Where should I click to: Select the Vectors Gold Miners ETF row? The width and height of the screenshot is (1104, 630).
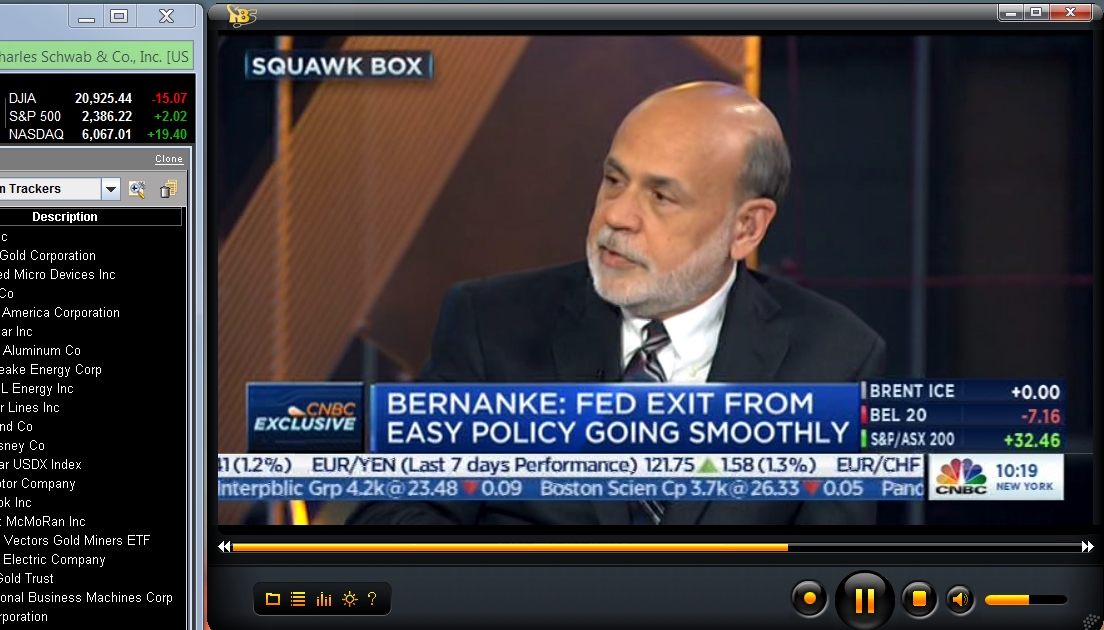tap(92, 541)
